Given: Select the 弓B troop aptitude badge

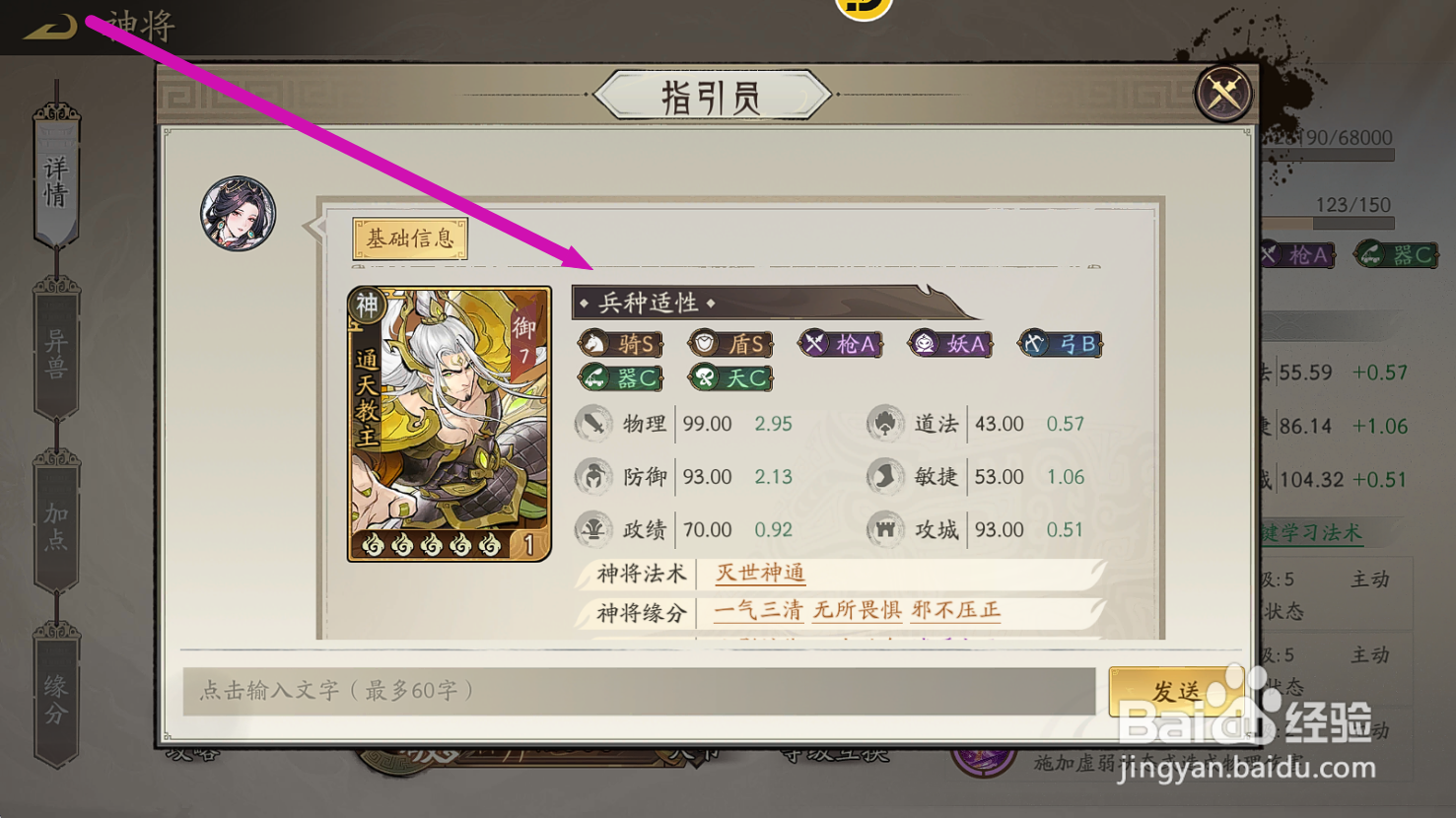Looking at the screenshot, I should coord(1061,344).
